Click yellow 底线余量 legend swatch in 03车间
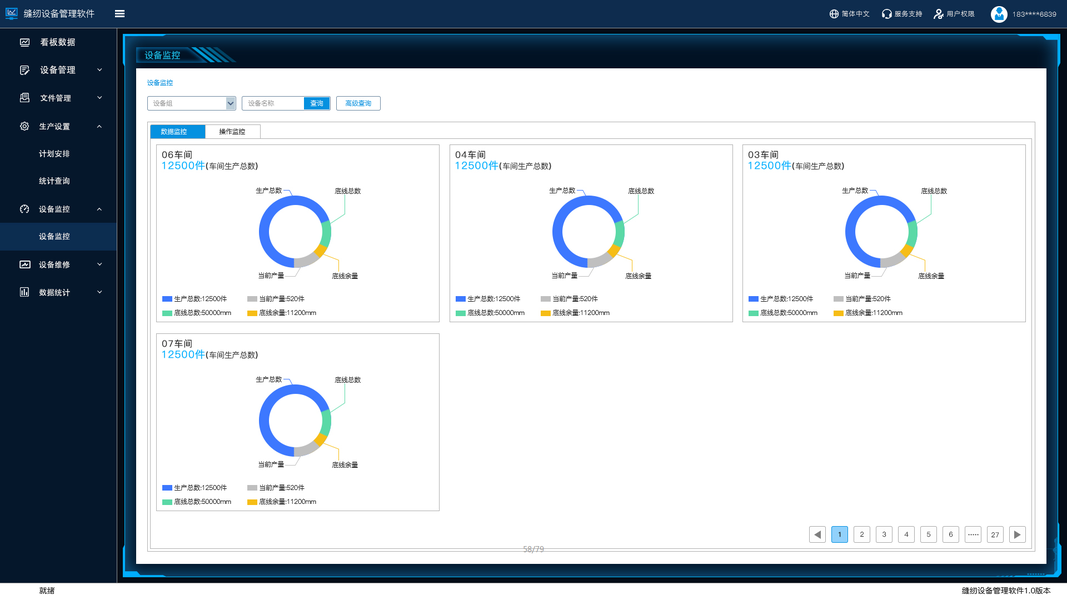This screenshot has width=1067, height=600. coord(838,313)
